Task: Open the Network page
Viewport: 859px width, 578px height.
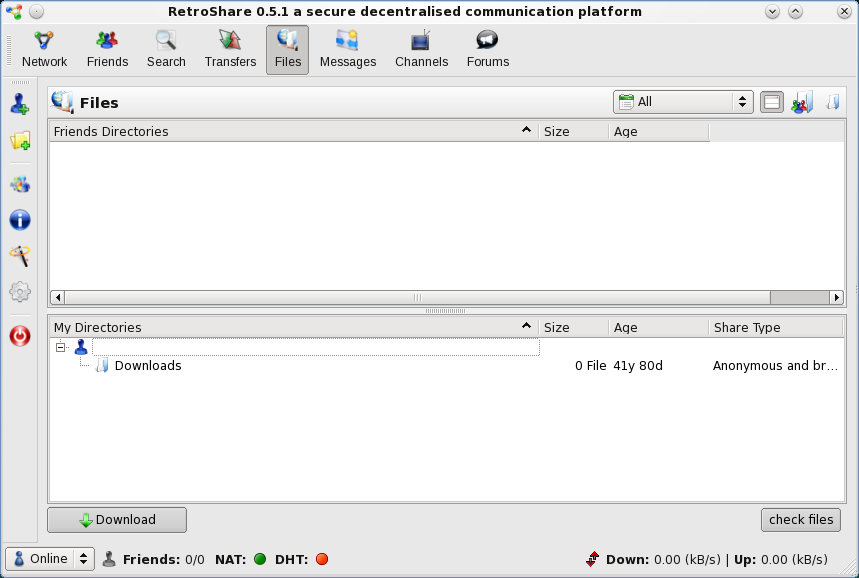Action: click(44, 50)
